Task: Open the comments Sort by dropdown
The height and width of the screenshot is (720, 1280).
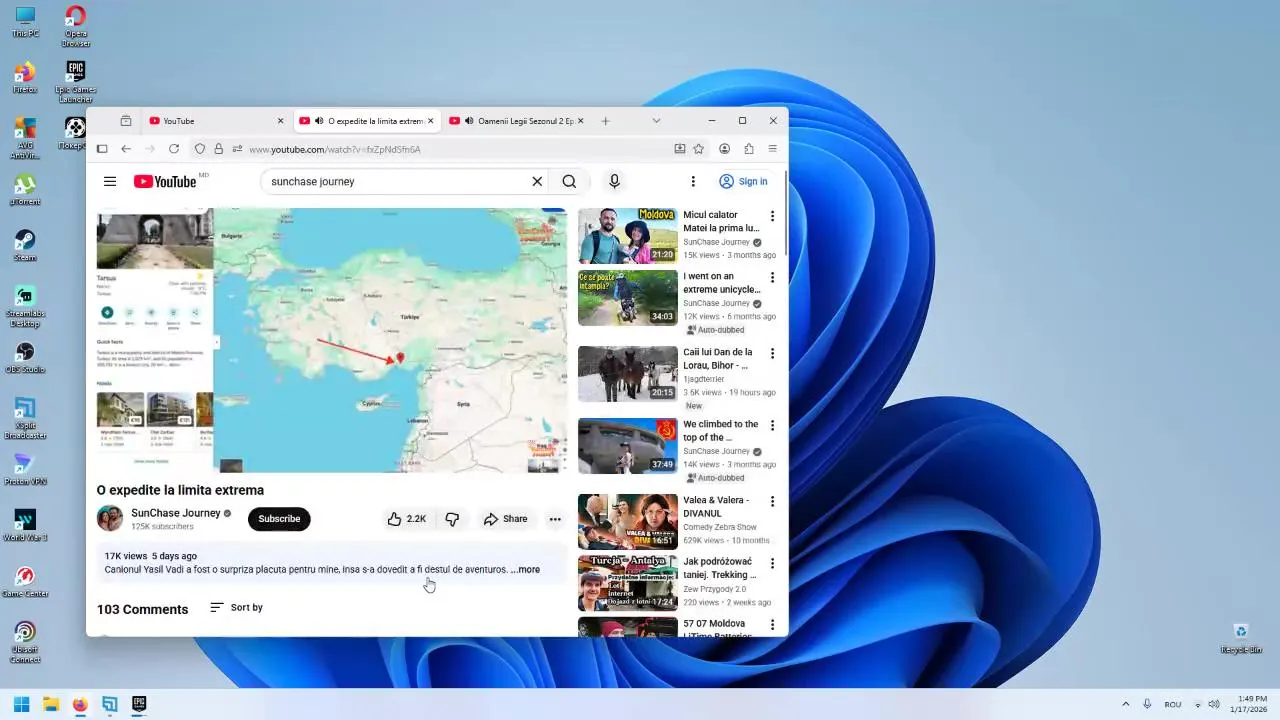Action: point(236,607)
